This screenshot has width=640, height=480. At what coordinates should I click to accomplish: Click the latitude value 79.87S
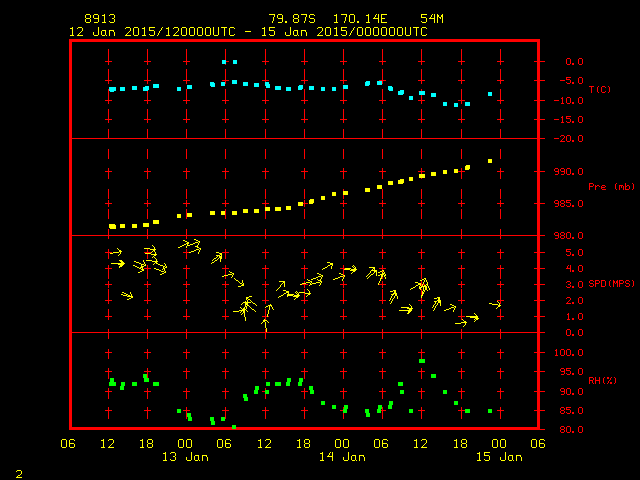(x=292, y=19)
